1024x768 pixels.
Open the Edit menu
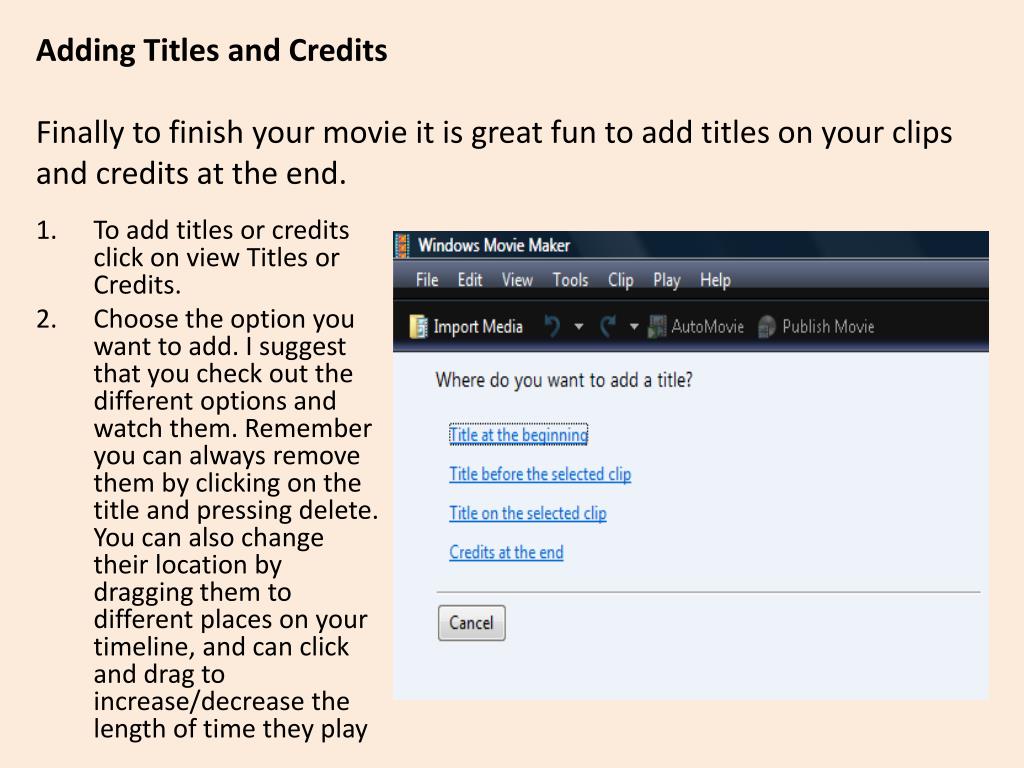[x=470, y=280]
